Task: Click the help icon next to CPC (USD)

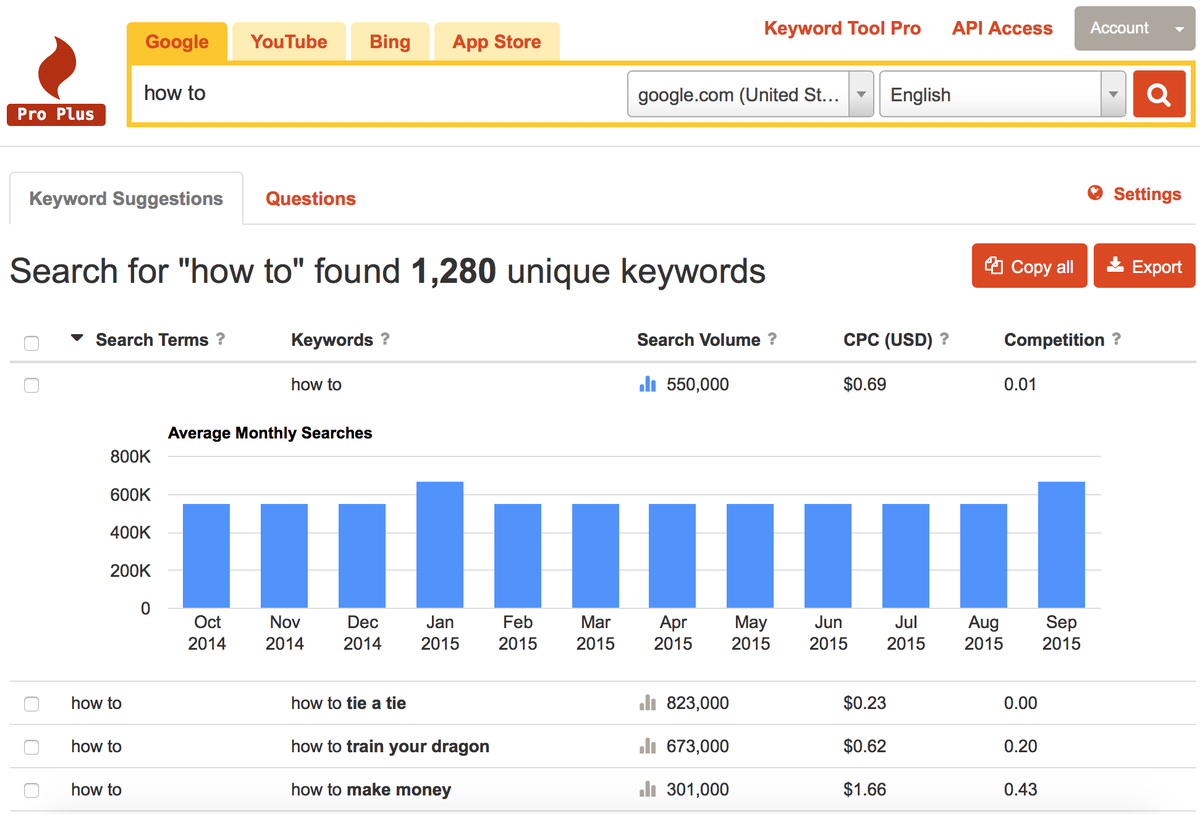Action: click(944, 339)
